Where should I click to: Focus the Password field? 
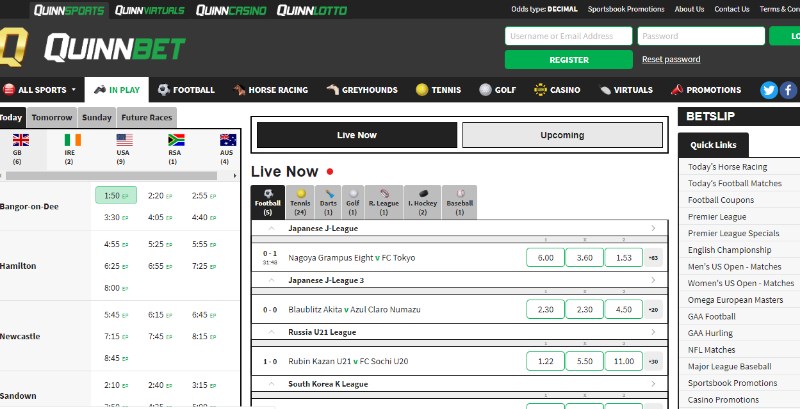point(701,36)
